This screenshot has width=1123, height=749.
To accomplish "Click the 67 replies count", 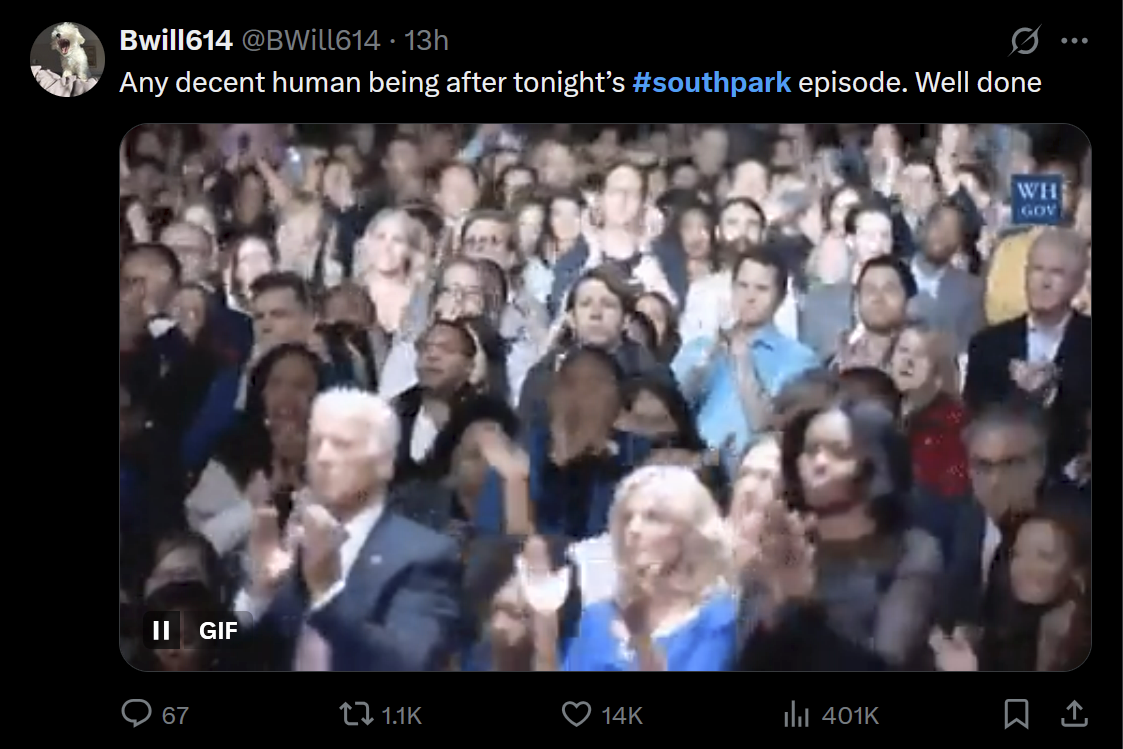I will click(x=175, y=715).
